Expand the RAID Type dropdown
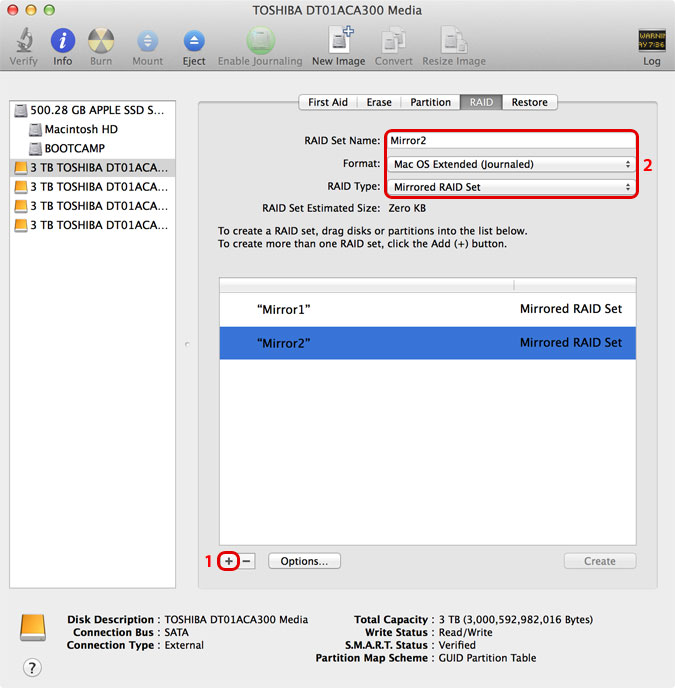The width and height of the screenshot is (675, 688). click(511, 187)
